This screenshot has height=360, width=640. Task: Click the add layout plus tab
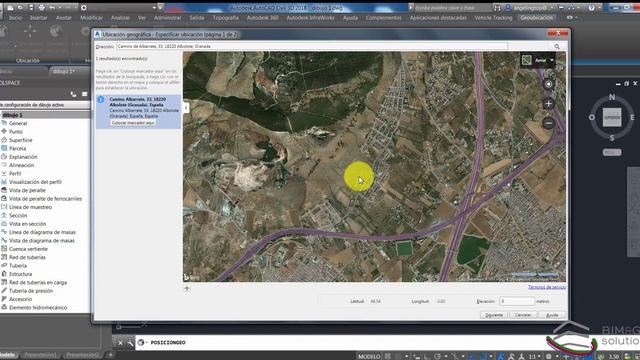coord(110,356)
